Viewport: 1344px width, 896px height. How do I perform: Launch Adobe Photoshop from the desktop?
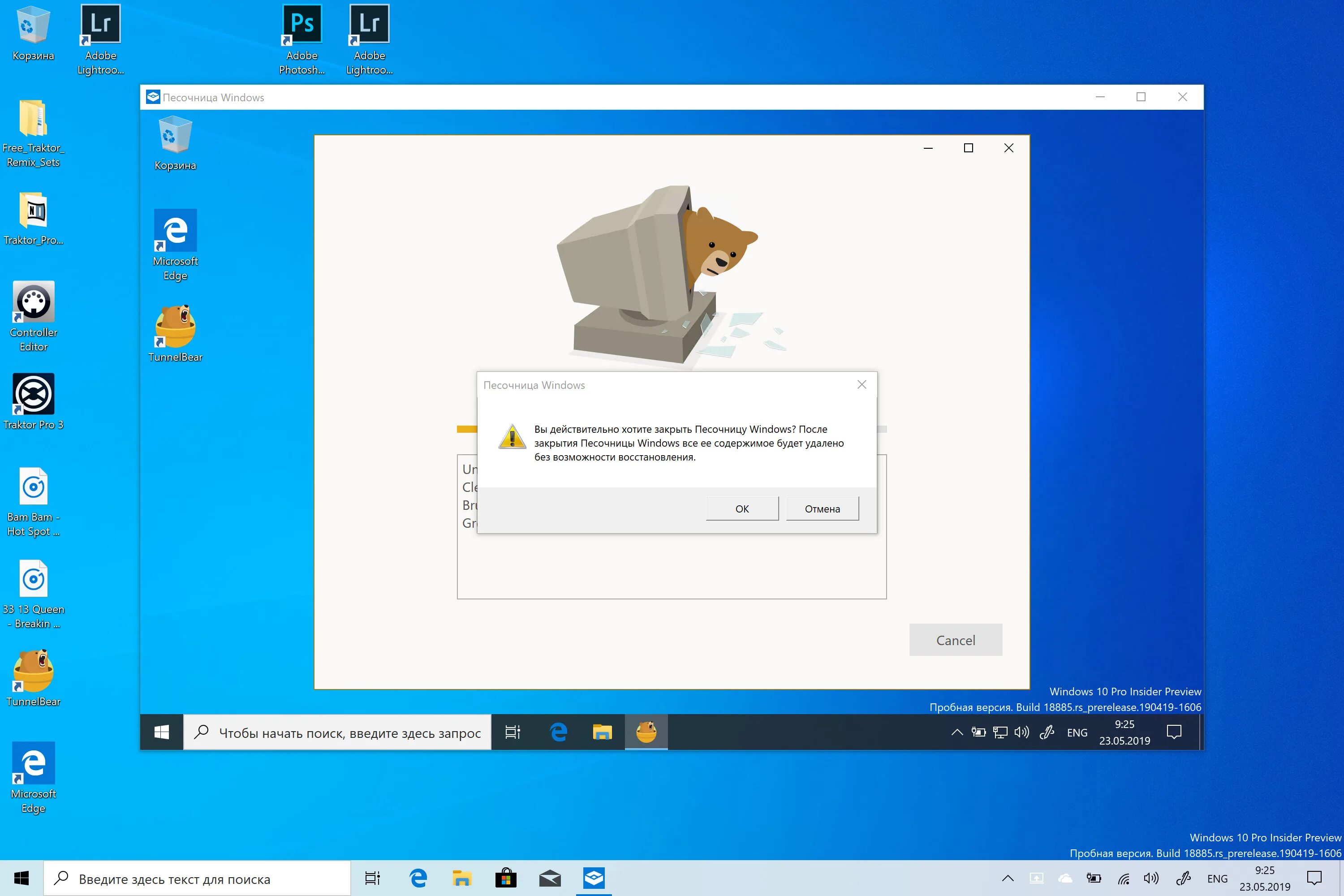301,23
